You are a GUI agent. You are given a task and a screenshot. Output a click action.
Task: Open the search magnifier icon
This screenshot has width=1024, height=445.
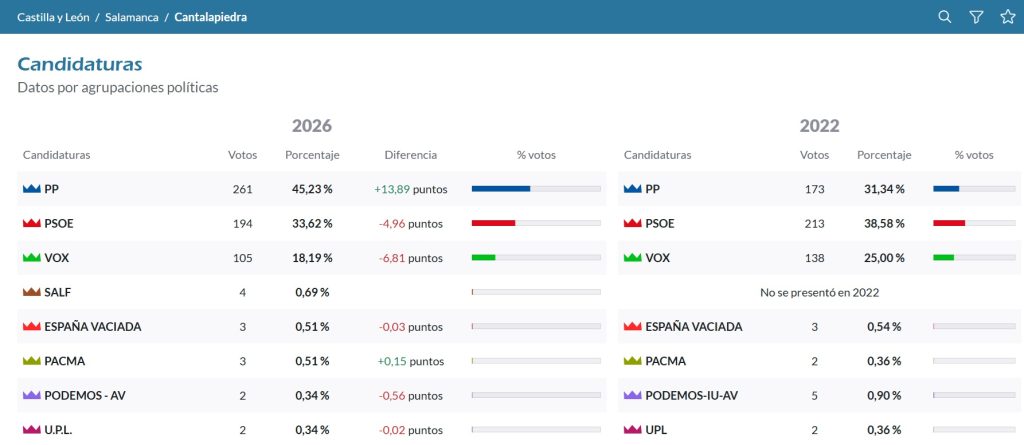click(944, 17)
